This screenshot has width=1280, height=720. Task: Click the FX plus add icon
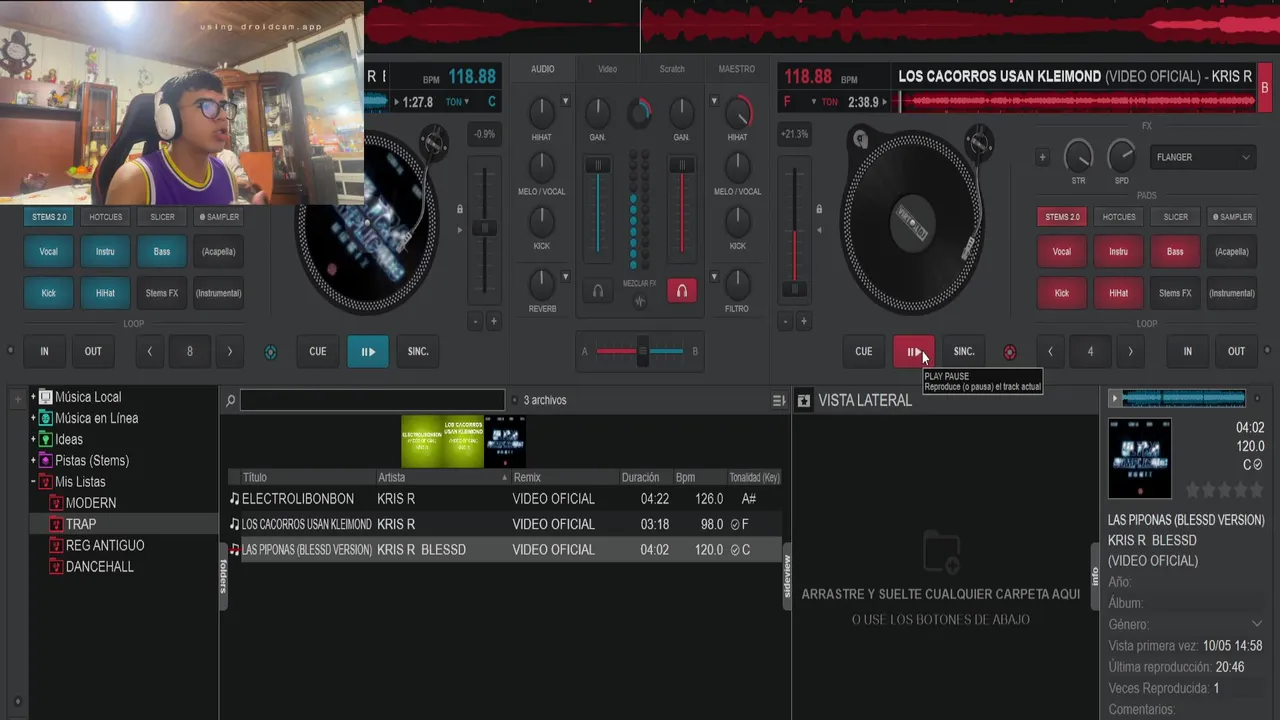tap(1042, 157)
